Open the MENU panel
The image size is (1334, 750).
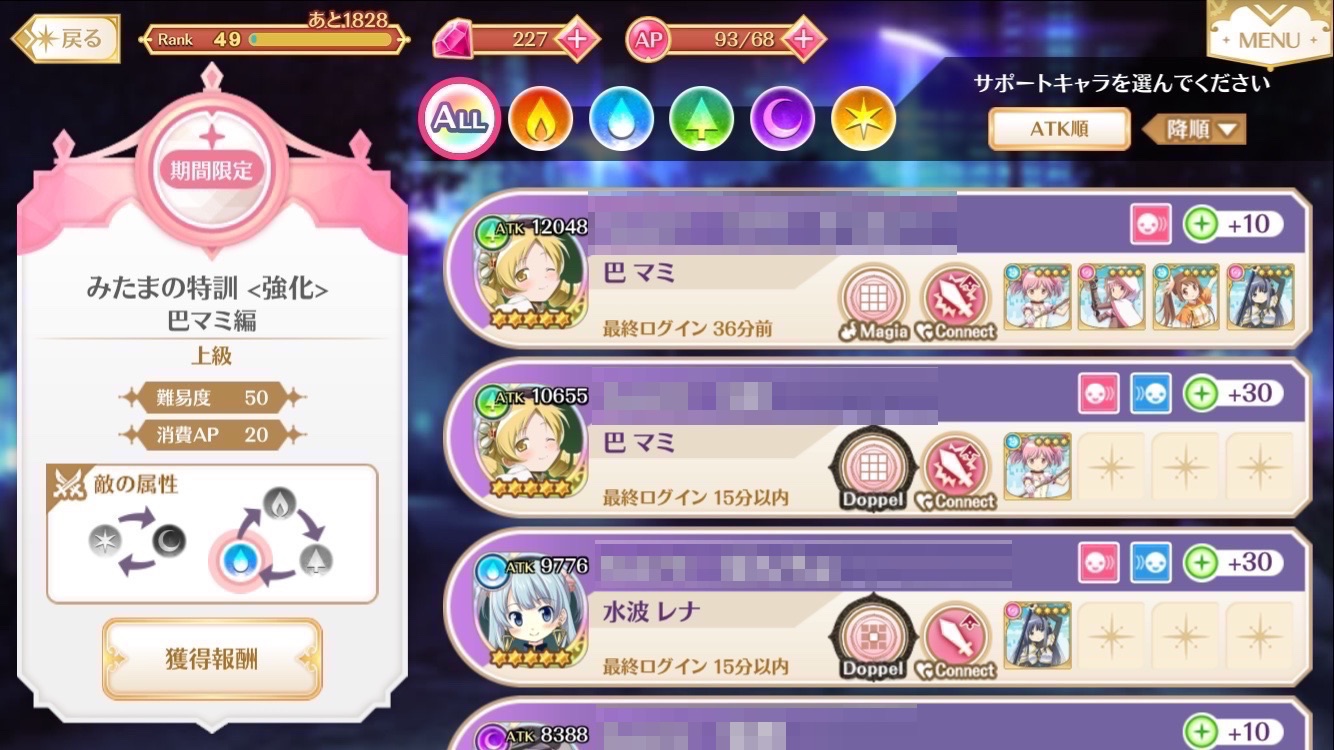(1268, 35)
